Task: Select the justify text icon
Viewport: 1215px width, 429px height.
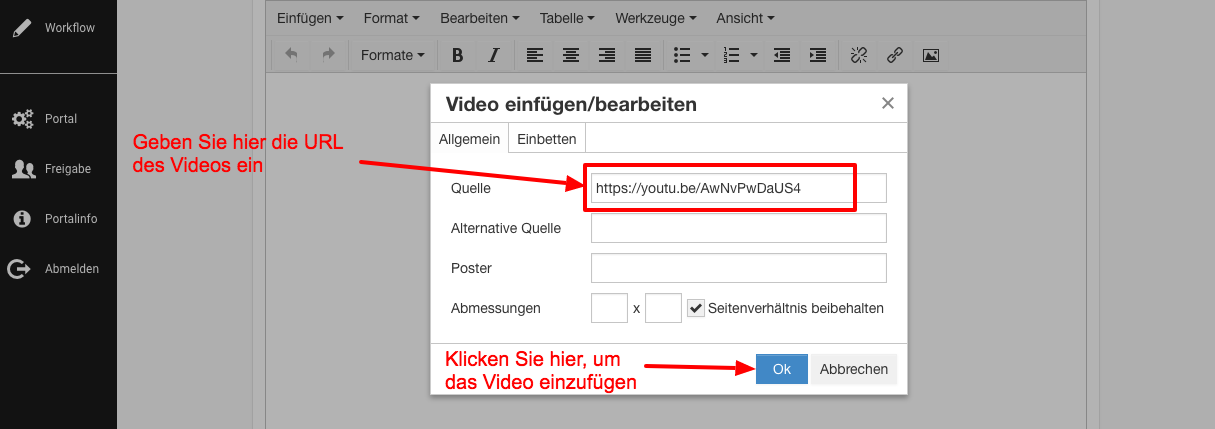Action: point(643,55)
